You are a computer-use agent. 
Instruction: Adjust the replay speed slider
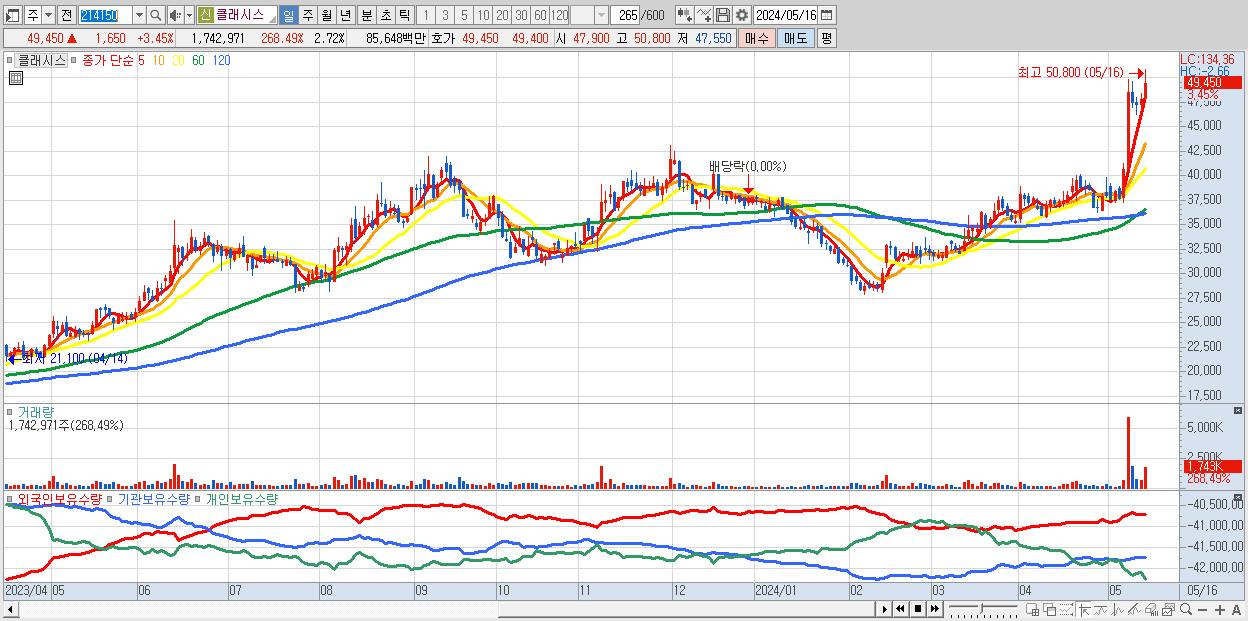click(983, 609)
